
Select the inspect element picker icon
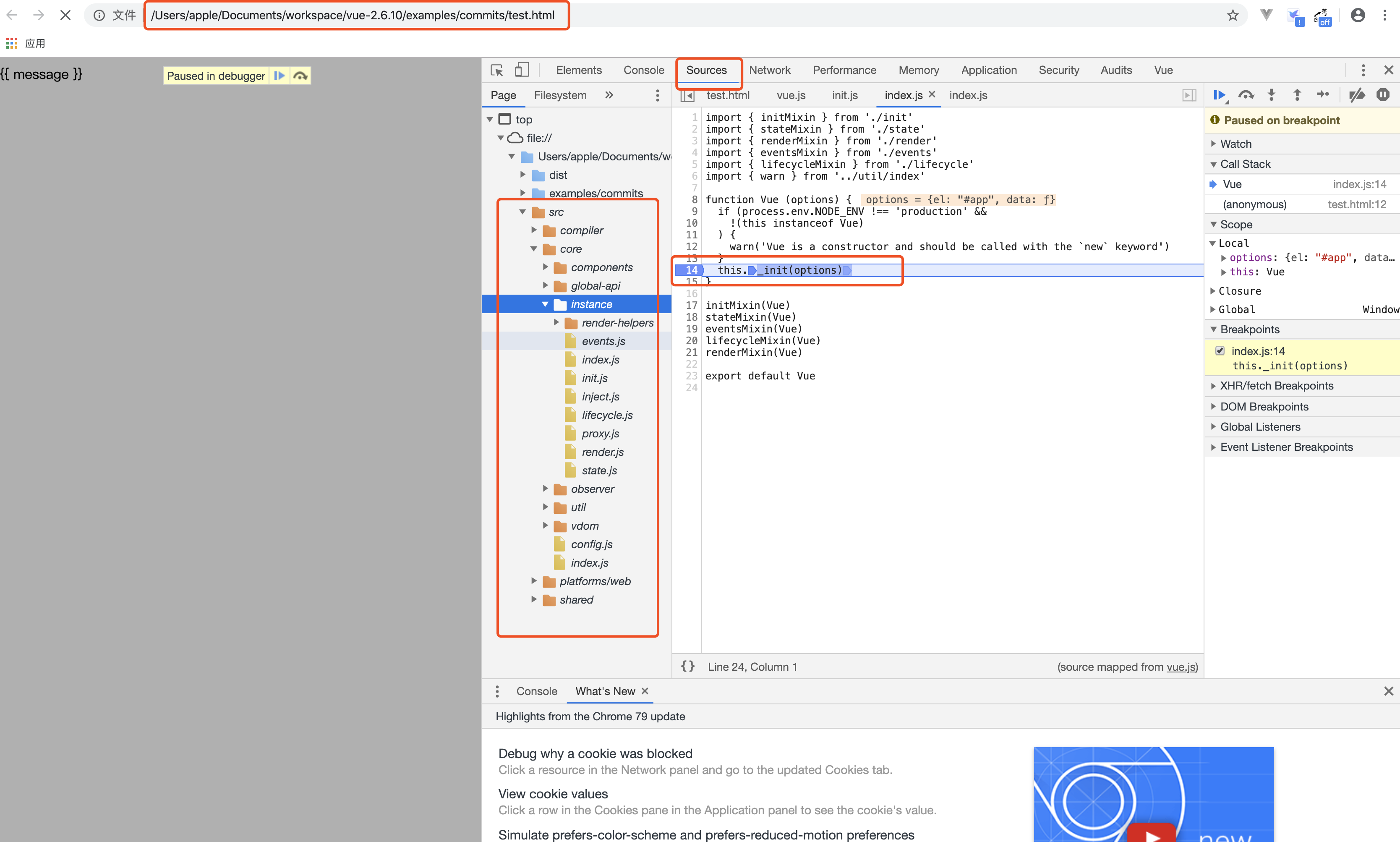coord(497,70)
